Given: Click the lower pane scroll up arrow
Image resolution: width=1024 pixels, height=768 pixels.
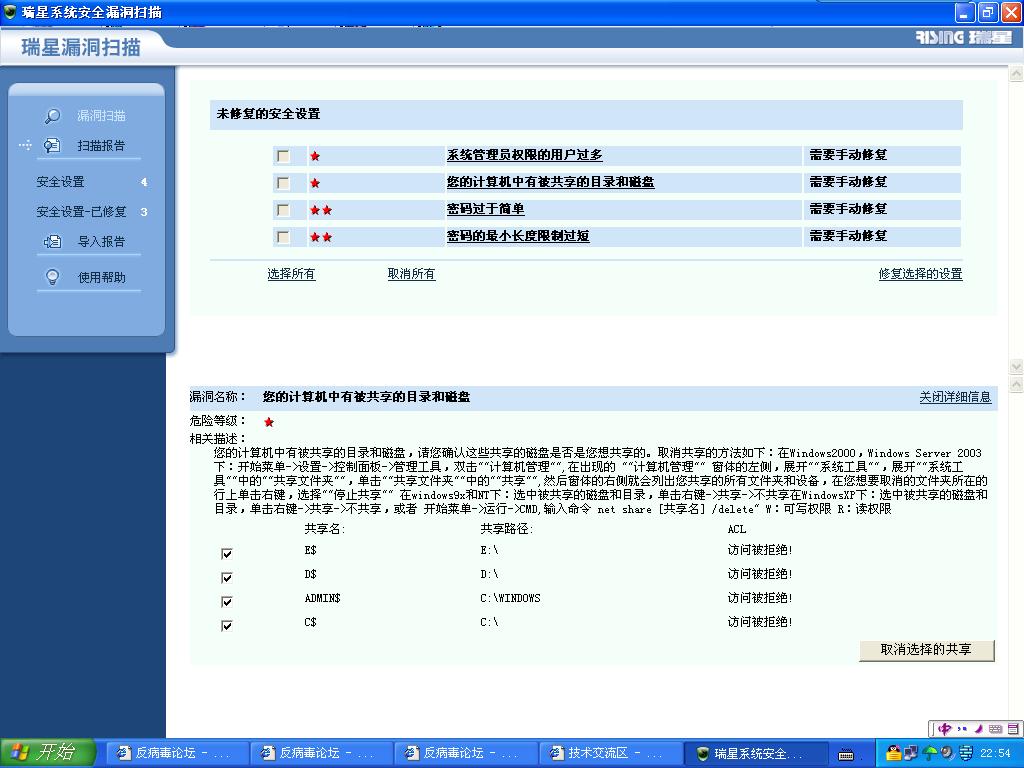Looking at the screenshot, I should click(x=1017, y=385).
